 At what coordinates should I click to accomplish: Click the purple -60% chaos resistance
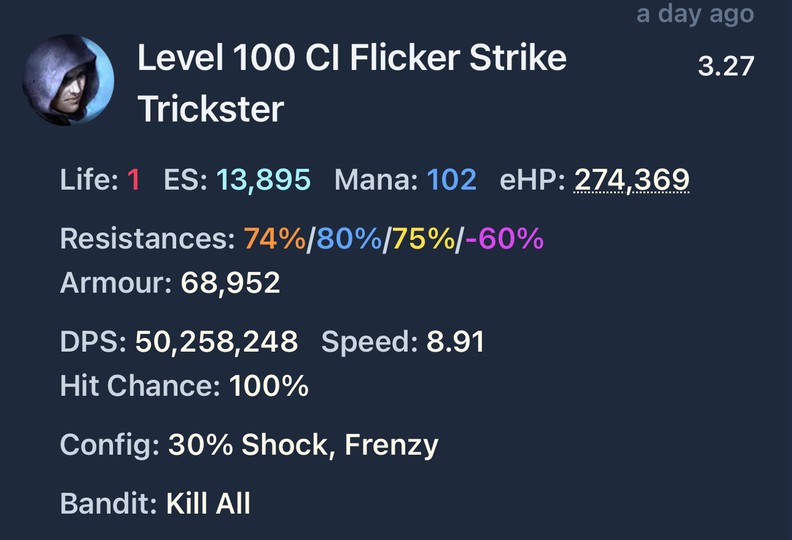pyautogui.click(x=503, y=240)
